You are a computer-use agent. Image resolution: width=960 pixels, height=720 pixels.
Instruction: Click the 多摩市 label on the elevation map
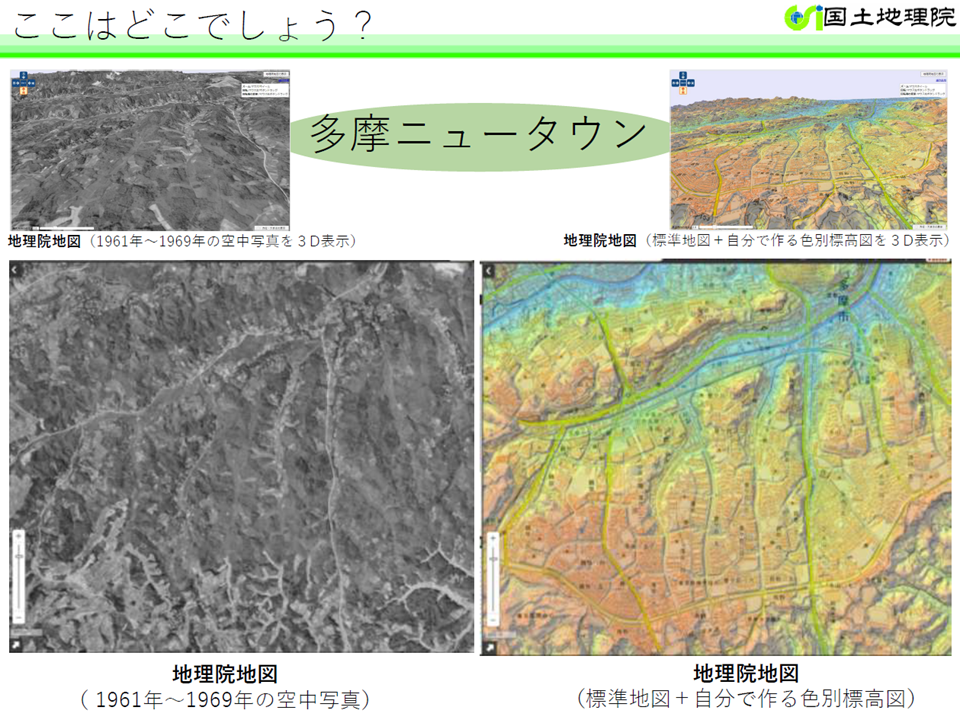tap(844, 301)
